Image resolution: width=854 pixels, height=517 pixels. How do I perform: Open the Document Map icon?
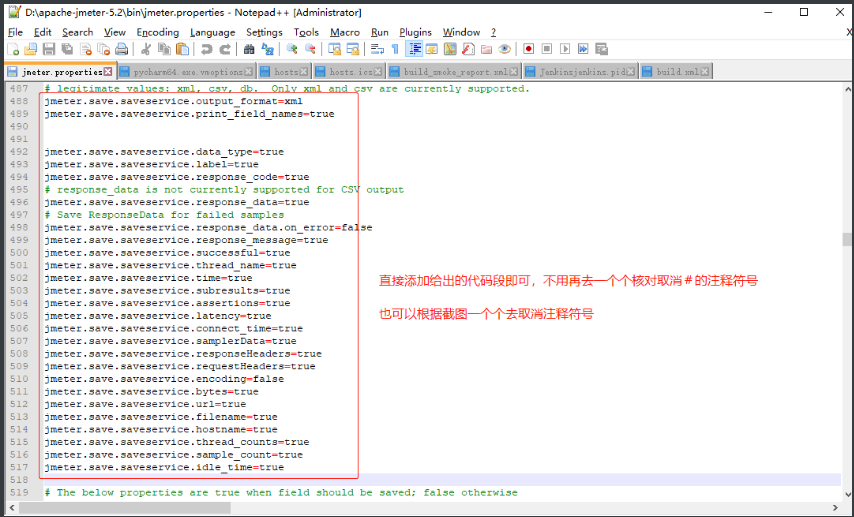coord(450,50)
